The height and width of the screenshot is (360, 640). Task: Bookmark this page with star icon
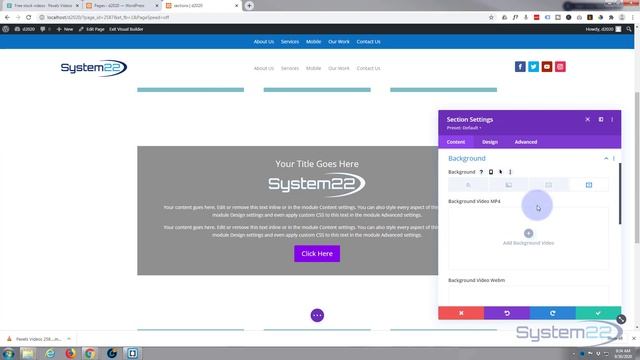click(x=491, y=18)
